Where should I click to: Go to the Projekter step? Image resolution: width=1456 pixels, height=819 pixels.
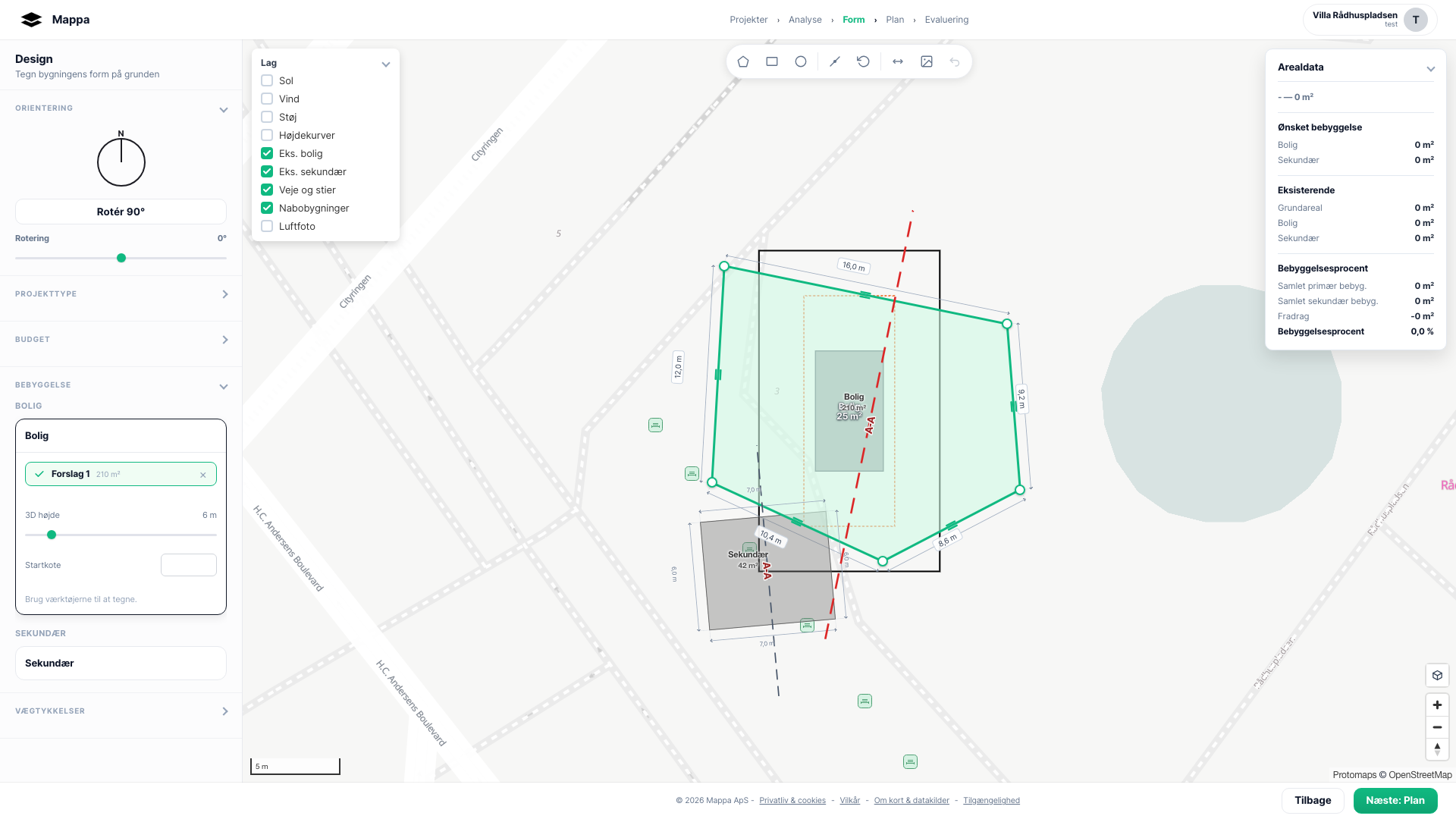pyautogui.click(x=748, y=20)
